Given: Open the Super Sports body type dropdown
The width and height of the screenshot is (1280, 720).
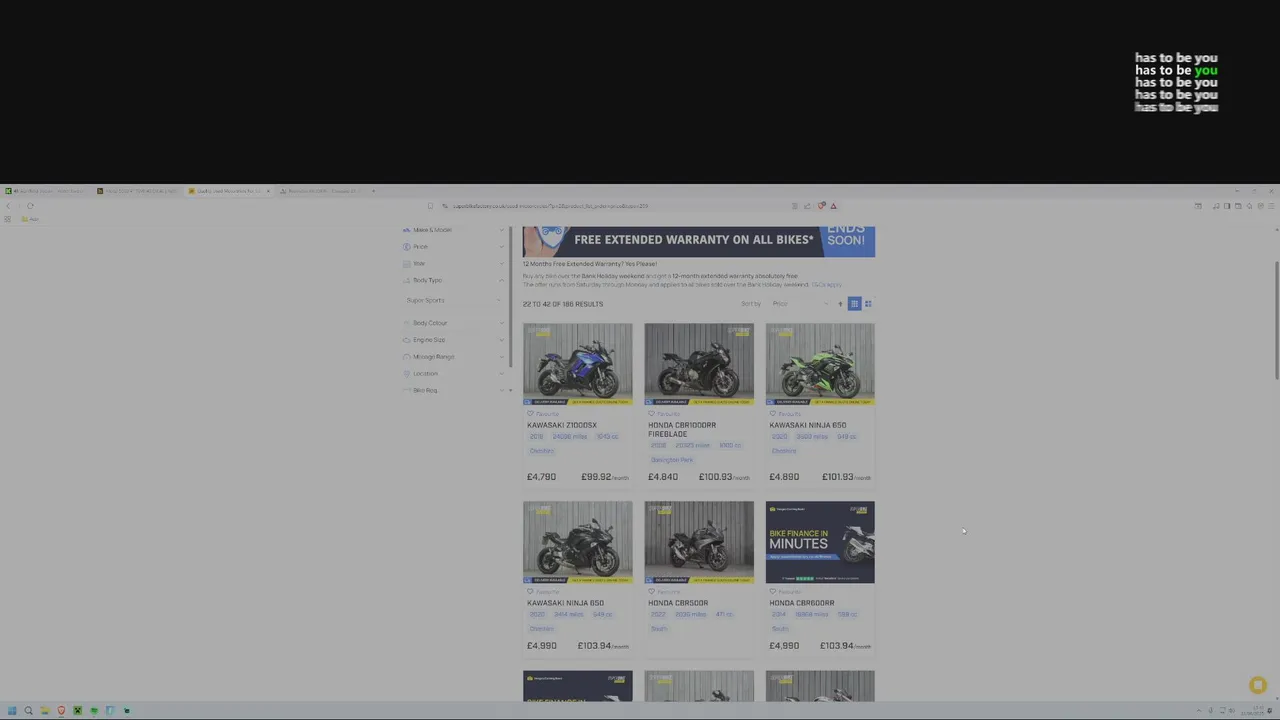Looking at the screenshot, I should pyautogui.click(x=455, y=300).
